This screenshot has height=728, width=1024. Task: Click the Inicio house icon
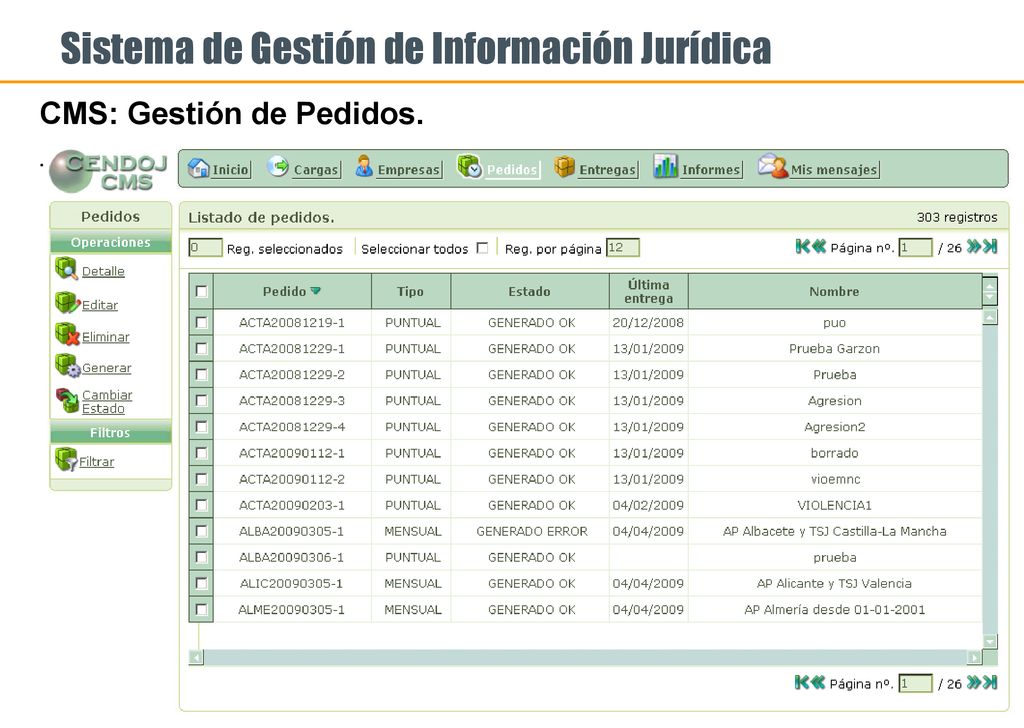(x=199, y=168)
